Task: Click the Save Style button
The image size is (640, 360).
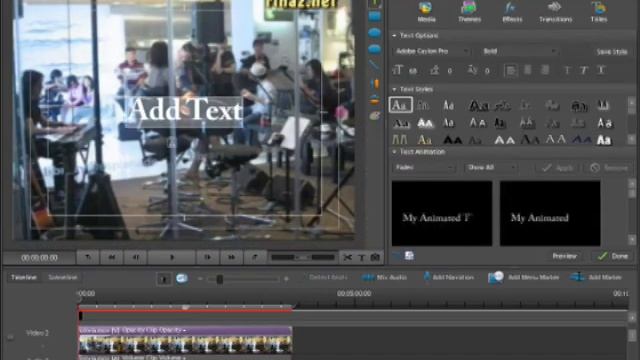Action: coord(611,52)
